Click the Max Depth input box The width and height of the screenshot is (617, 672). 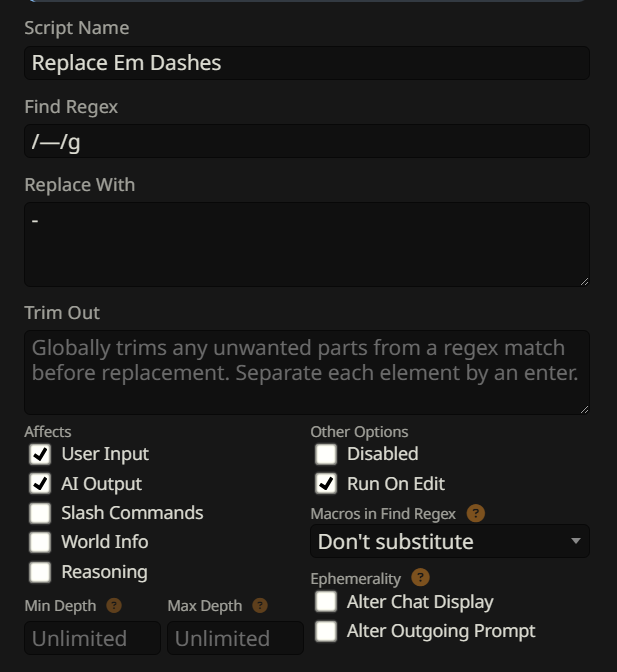point(235,638)
